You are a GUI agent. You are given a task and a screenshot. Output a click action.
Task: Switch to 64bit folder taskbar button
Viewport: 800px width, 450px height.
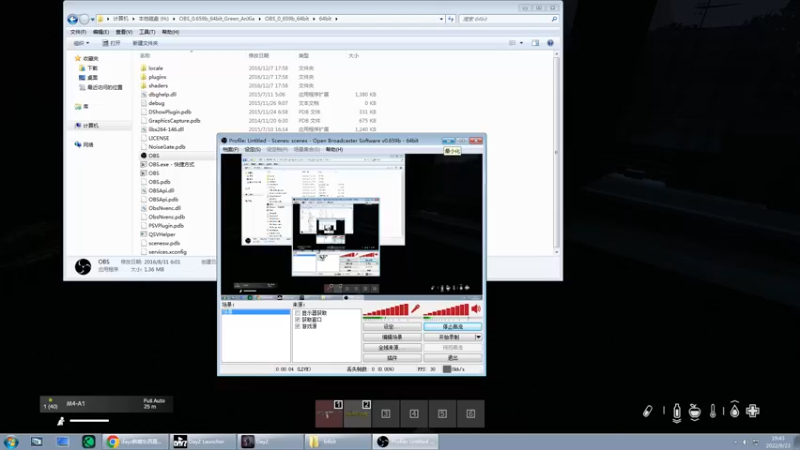[x=337, y=442]
